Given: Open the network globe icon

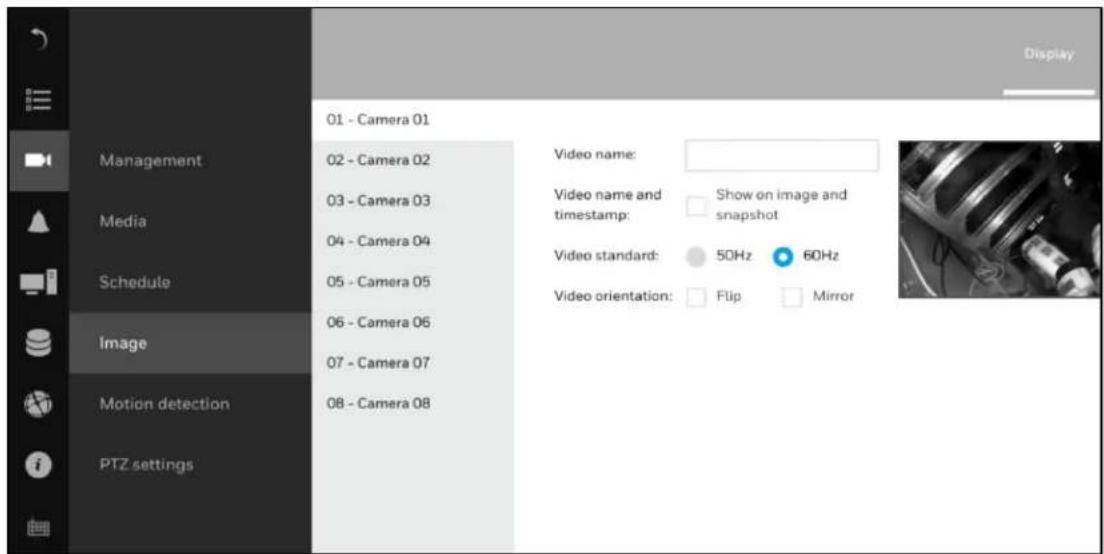Looking at the screenshot, I should point(39,404).
